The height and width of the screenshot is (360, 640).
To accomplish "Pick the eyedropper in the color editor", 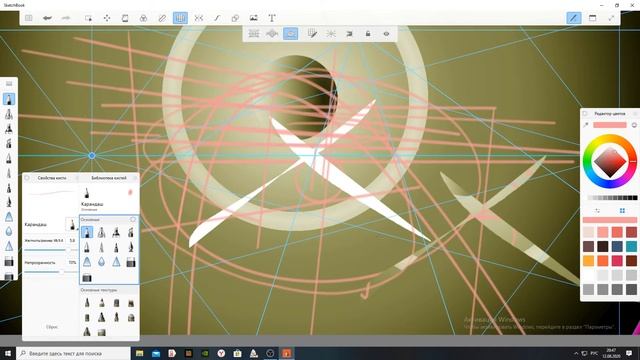I will point(586,125).
